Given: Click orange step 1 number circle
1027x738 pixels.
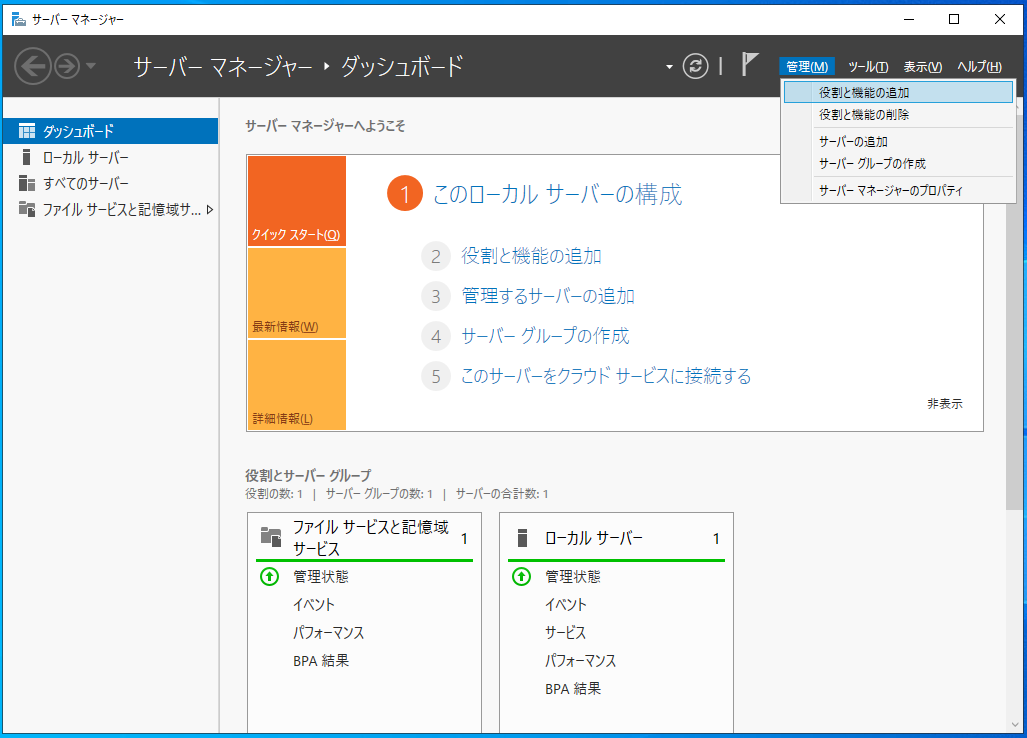Looking at the screenshot, I should pyautogui.click(x=404, y=194).
